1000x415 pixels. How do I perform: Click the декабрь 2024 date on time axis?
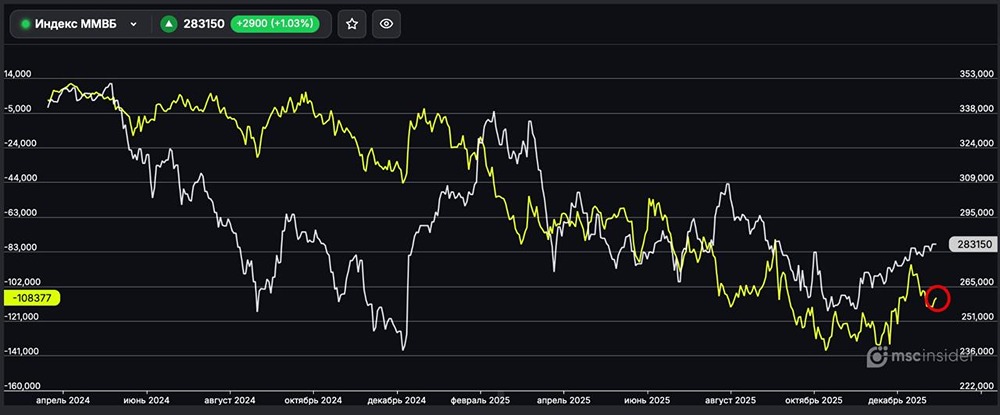(x=398, y=399)
